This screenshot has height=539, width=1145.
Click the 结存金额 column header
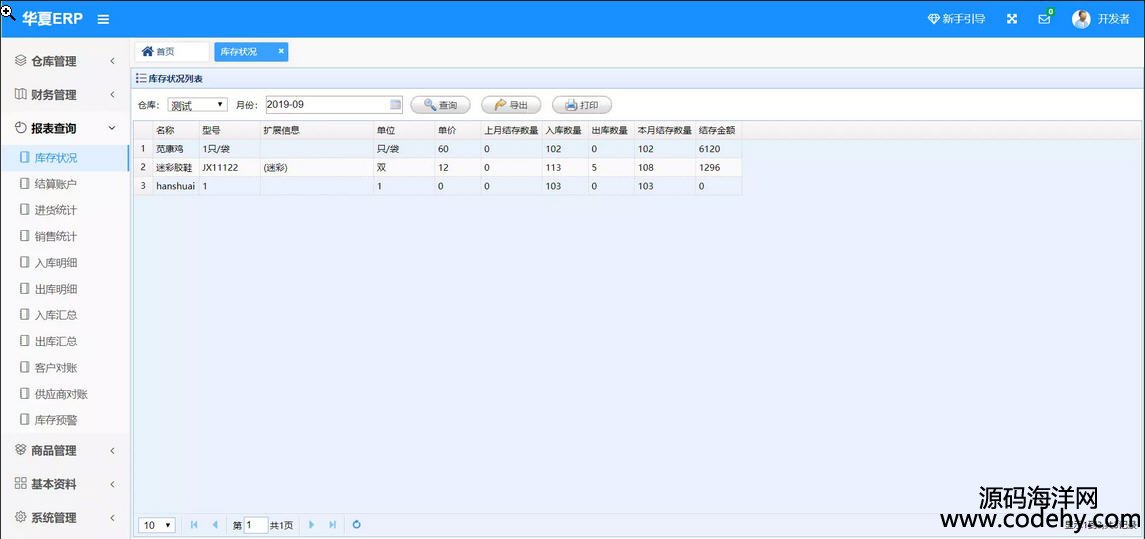[x=719, y=131]
